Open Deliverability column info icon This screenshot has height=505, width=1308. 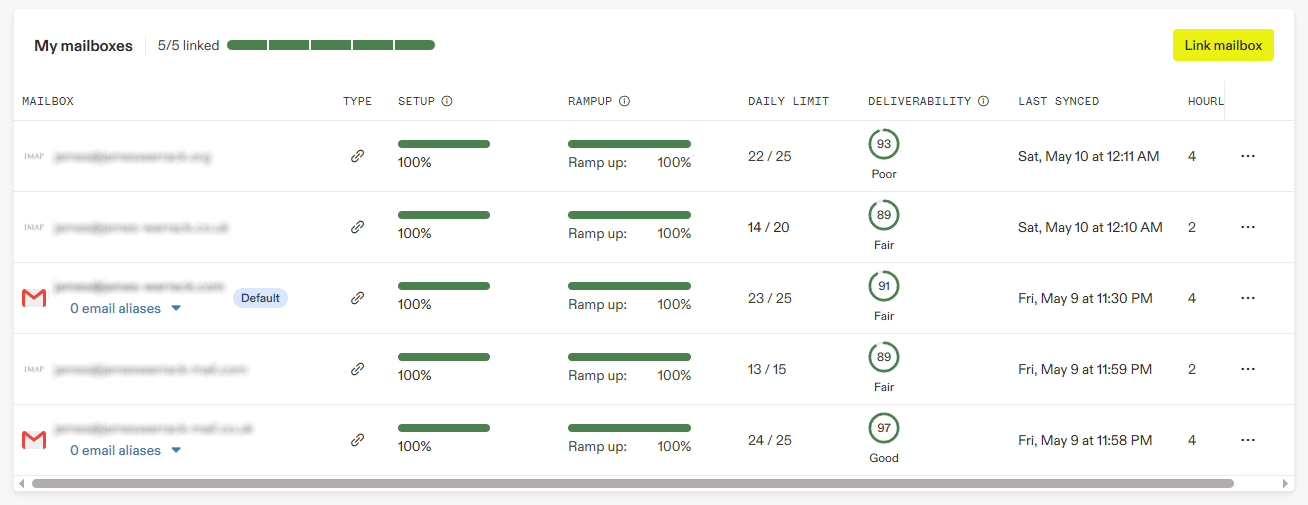pos(983,101)
